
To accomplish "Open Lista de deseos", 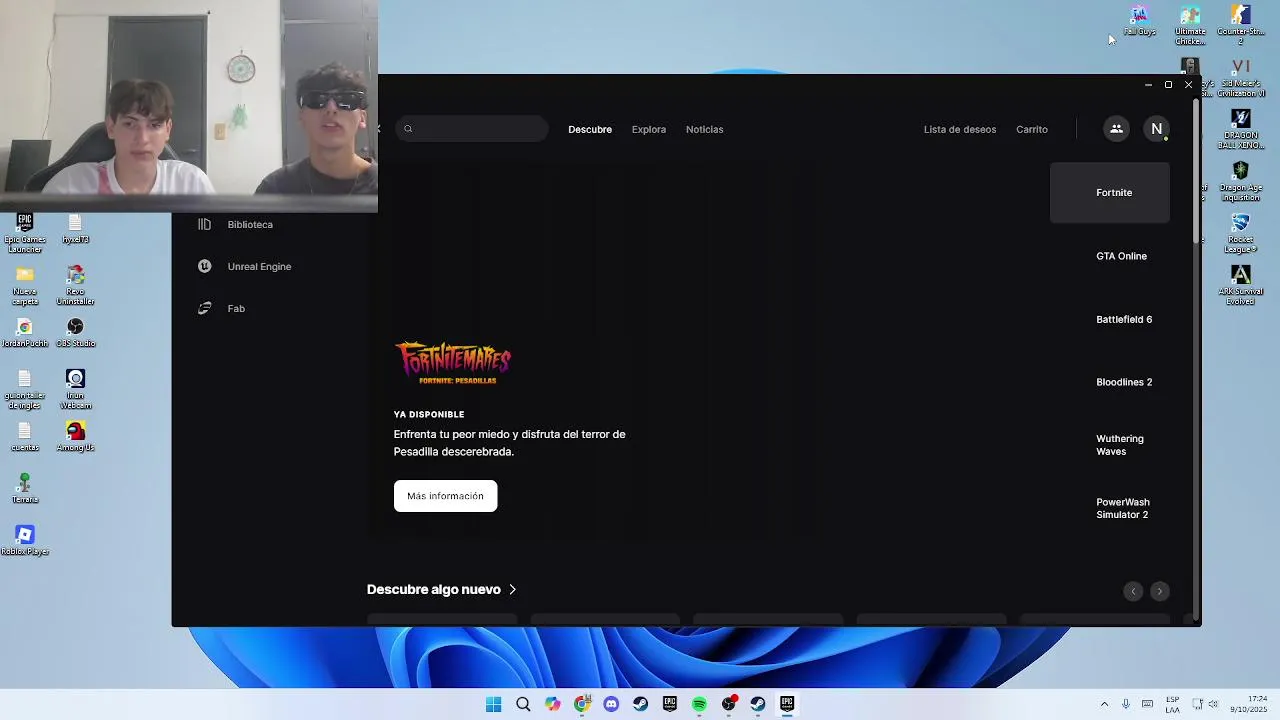I will 960,129.
